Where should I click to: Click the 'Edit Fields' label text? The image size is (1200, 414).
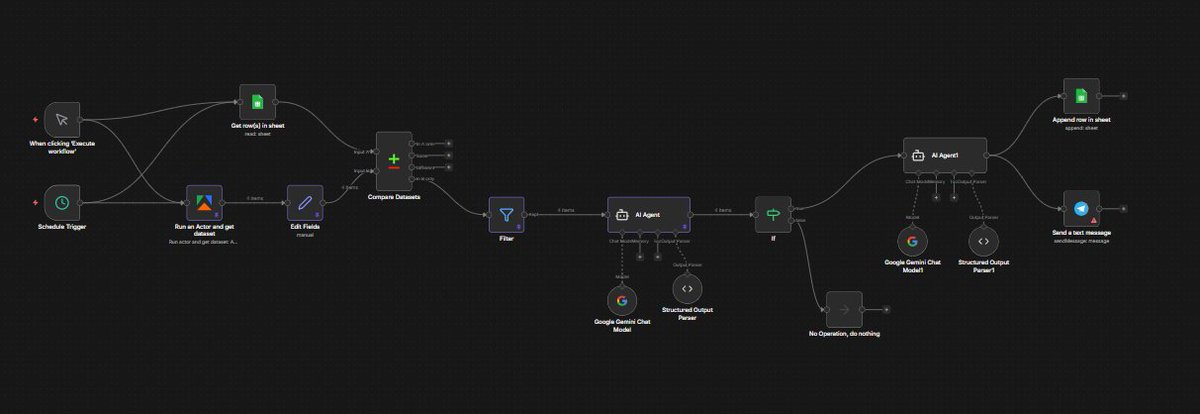point(304,228)
